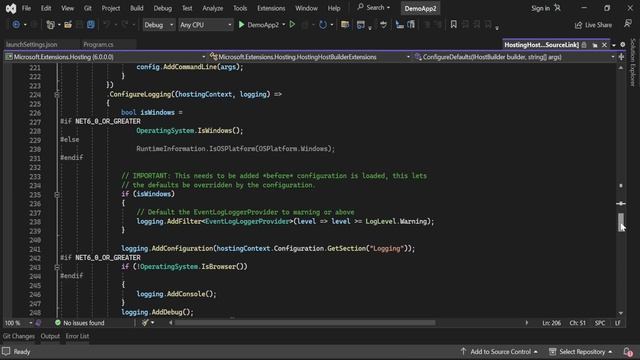Click the split editor plus icon
Viewport: 640px width, 360px height.
tap(621, 57)
